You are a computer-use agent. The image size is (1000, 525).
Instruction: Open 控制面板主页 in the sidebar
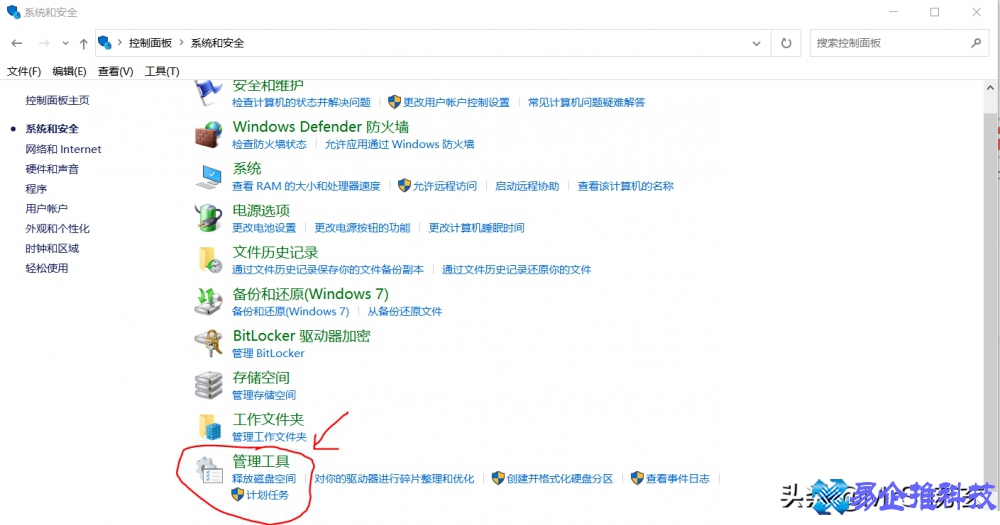coord(57,100)
